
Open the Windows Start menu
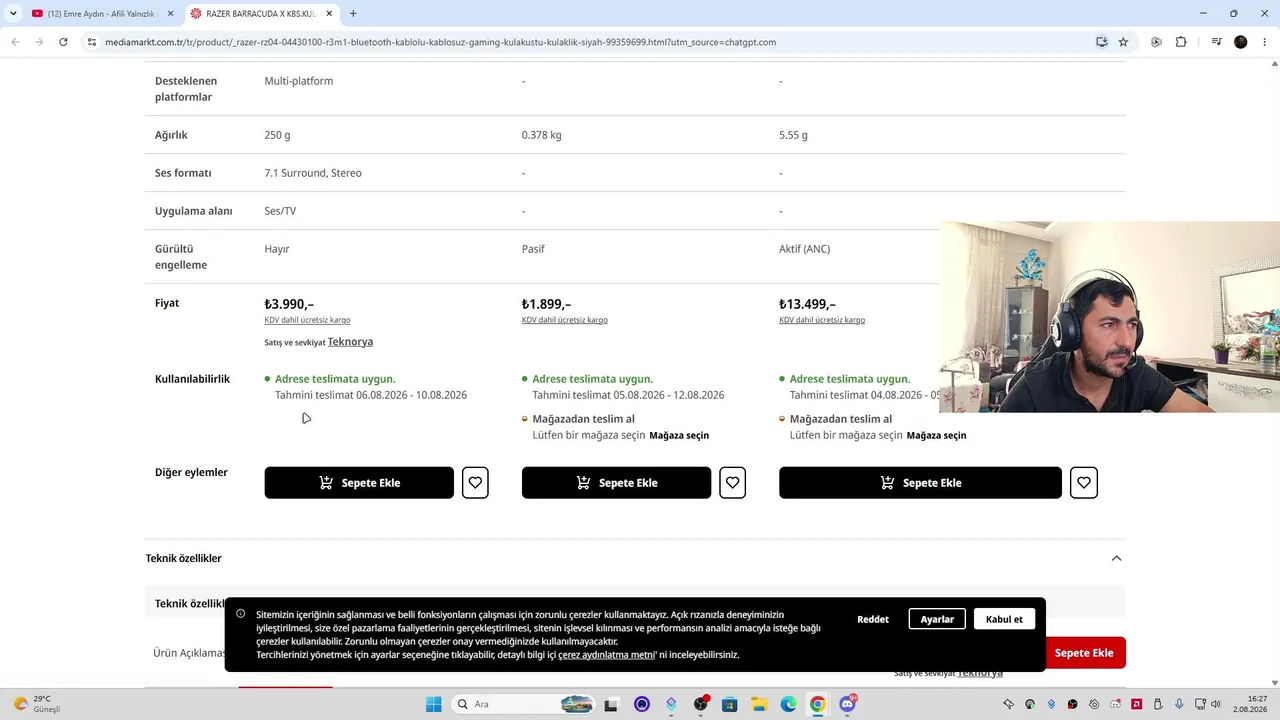[433, 704]
